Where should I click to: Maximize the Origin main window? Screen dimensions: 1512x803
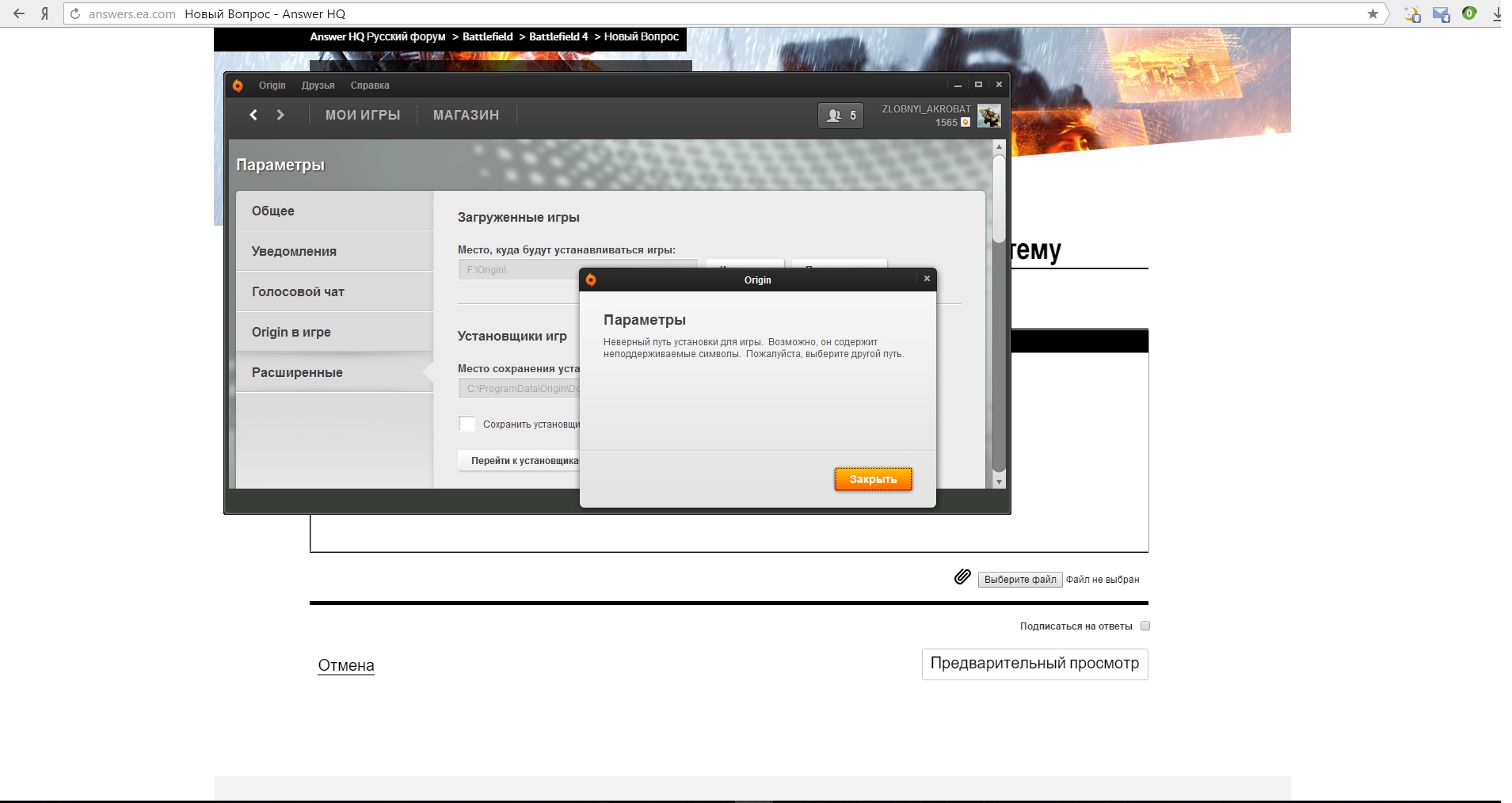coord(978,85)
